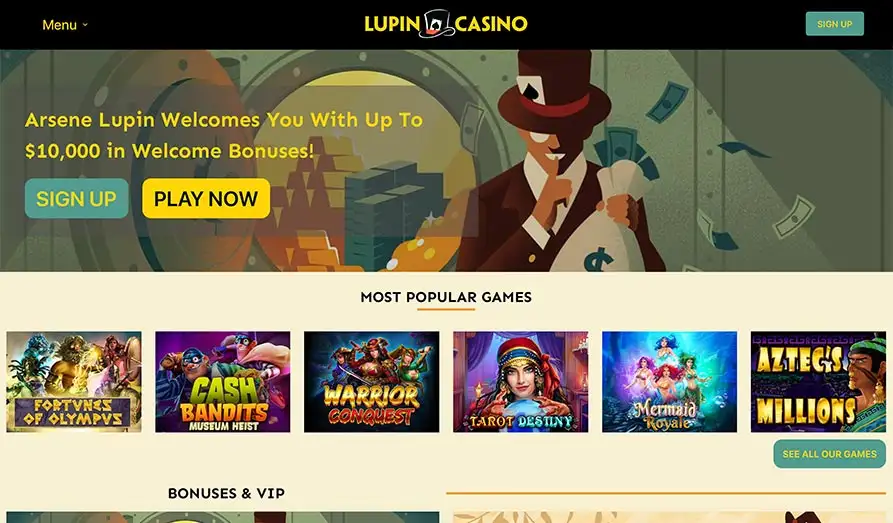Click the chevron beside Menu
This screenshot has width=893, height=523.
85,25
